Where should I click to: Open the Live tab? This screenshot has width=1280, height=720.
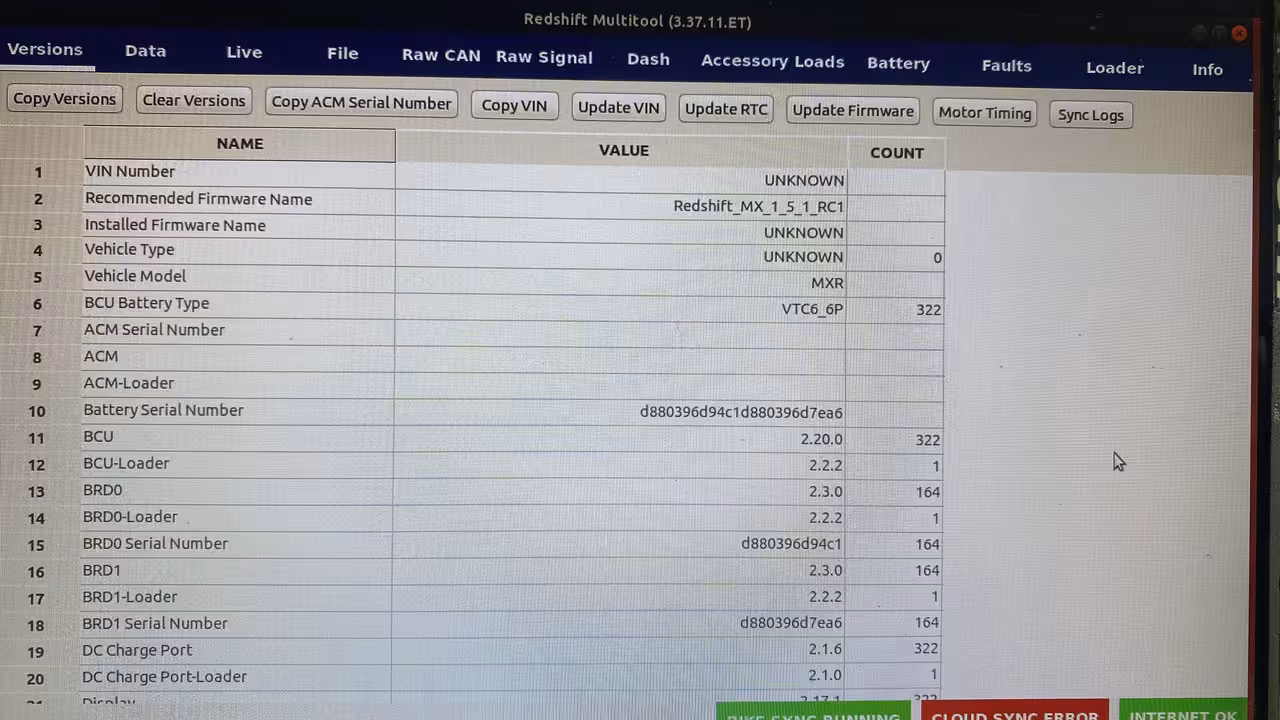244,52
